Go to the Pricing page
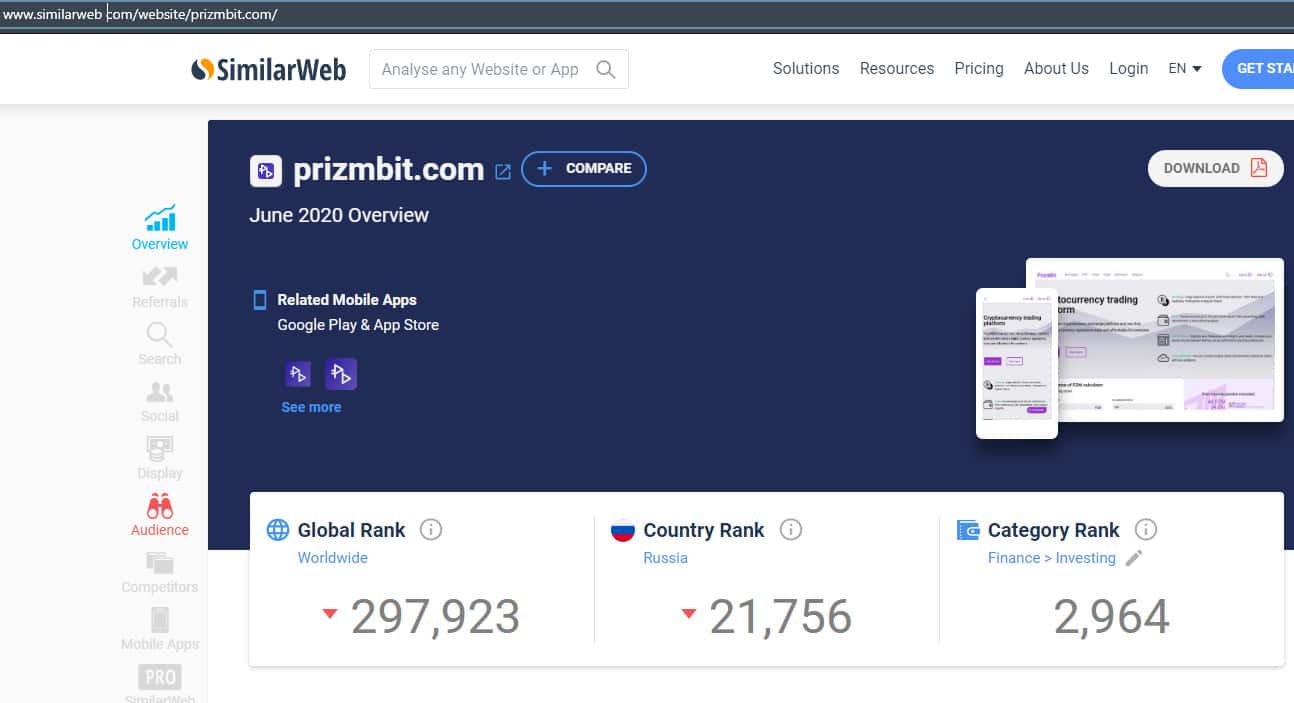The height and width of the screenshot is (703, 1294). pos(979,69)
